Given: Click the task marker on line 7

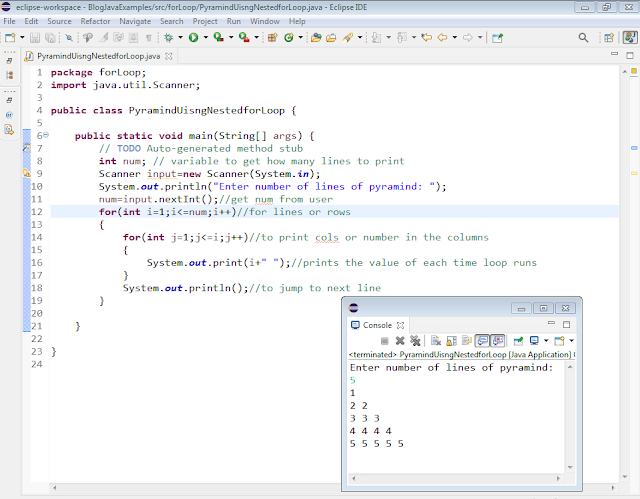Looking at the screenshot, I should click(x=27, y=149).
